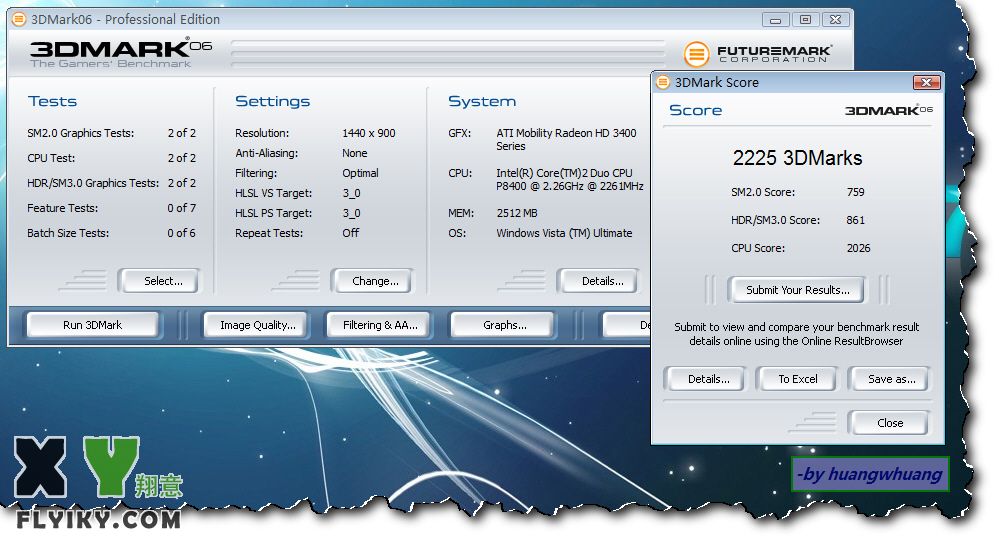Click the 3DMark06 title bar app icon
The image size is (999, 540).
(19, 19)
